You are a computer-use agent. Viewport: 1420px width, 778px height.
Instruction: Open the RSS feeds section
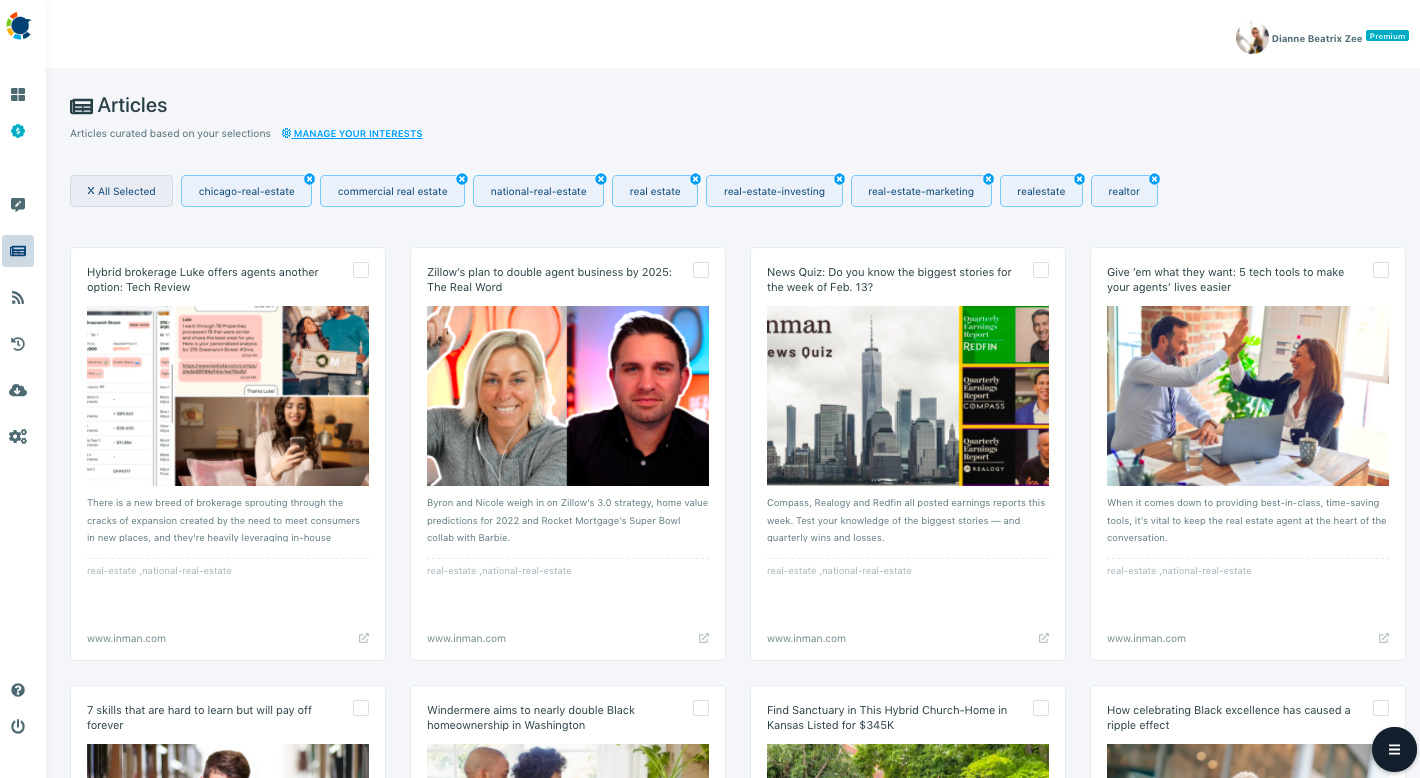click(17, 297)
